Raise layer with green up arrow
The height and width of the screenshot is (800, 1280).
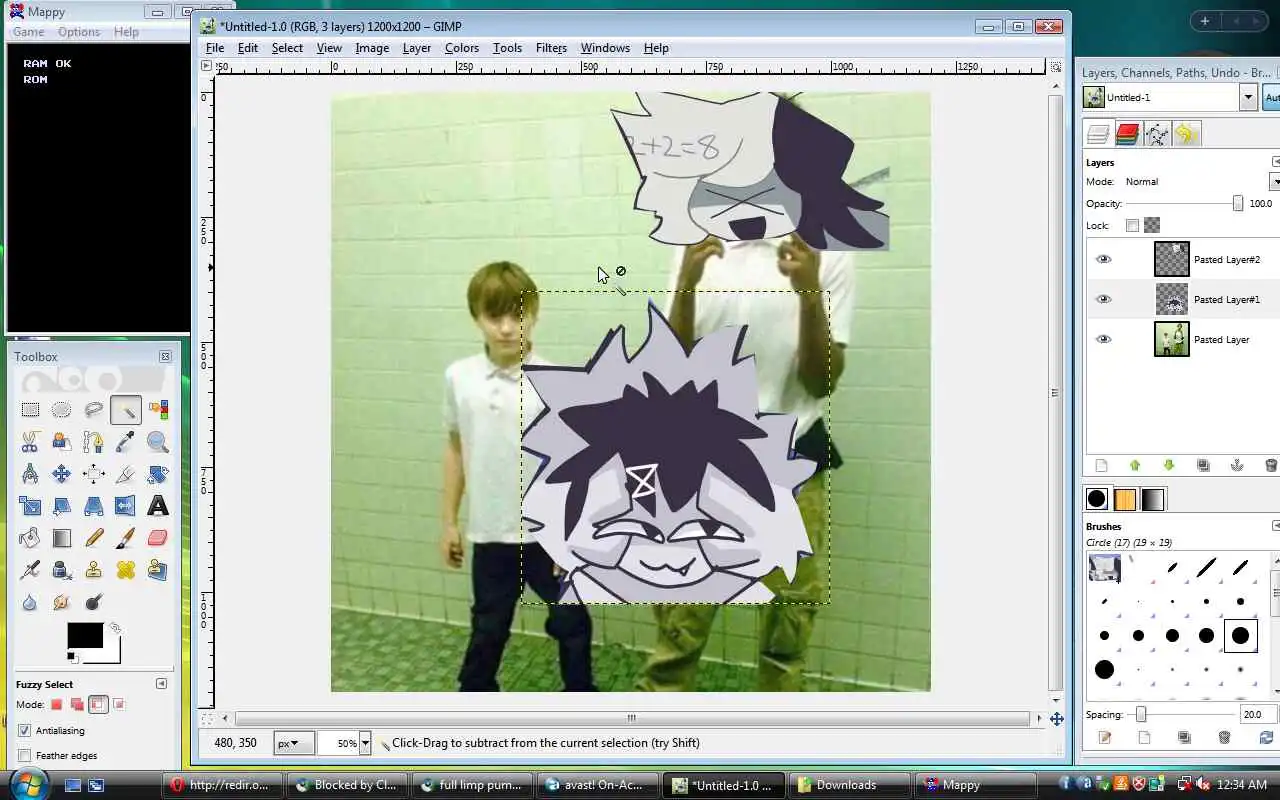(x=1135, y=465)
